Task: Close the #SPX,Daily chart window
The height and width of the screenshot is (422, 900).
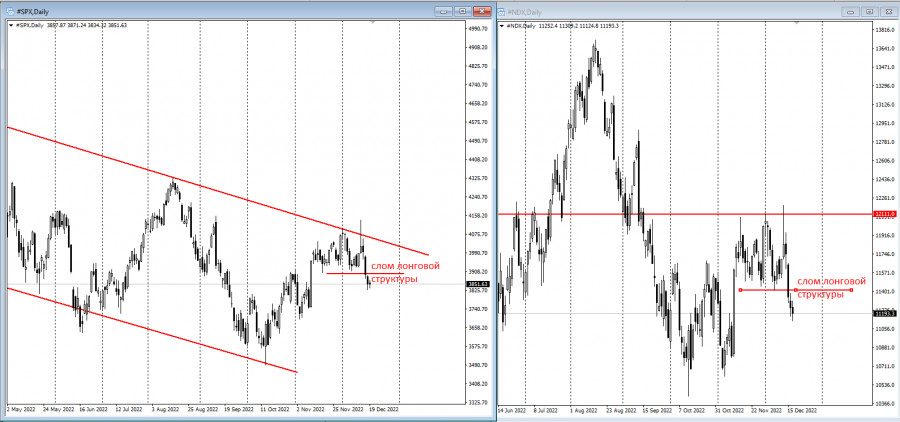Action: pos(482,10)
